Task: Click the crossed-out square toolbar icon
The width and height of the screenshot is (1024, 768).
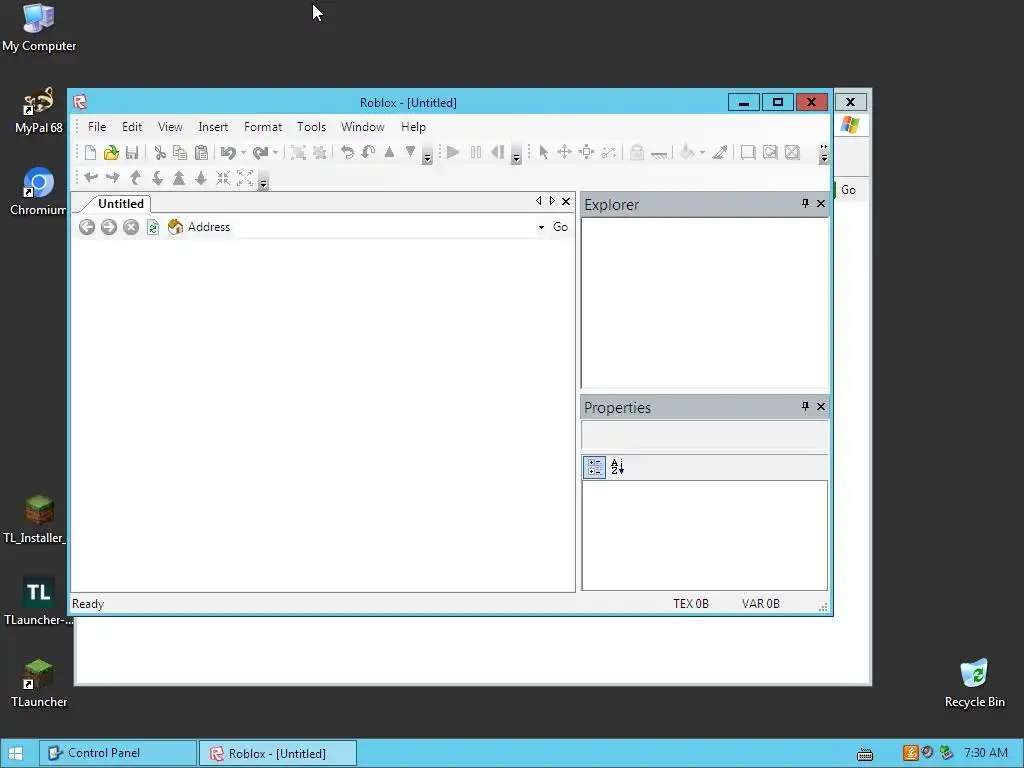Action: pos(792,153)
